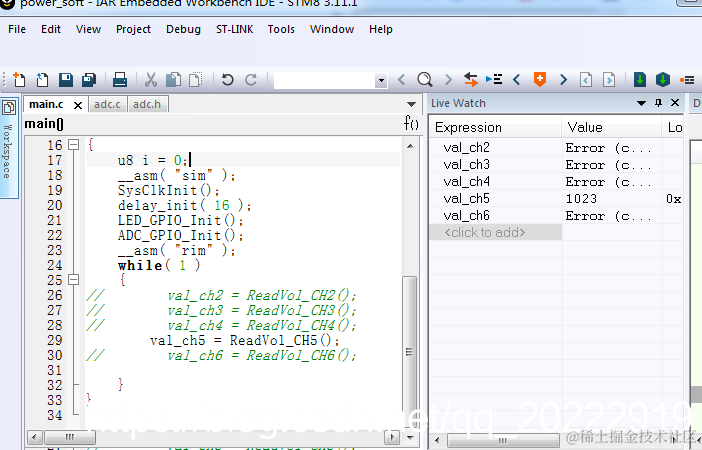The height and width of the screenshot is (450, 702).
Task: Open the Project menu
Action: tap(133, 29)
